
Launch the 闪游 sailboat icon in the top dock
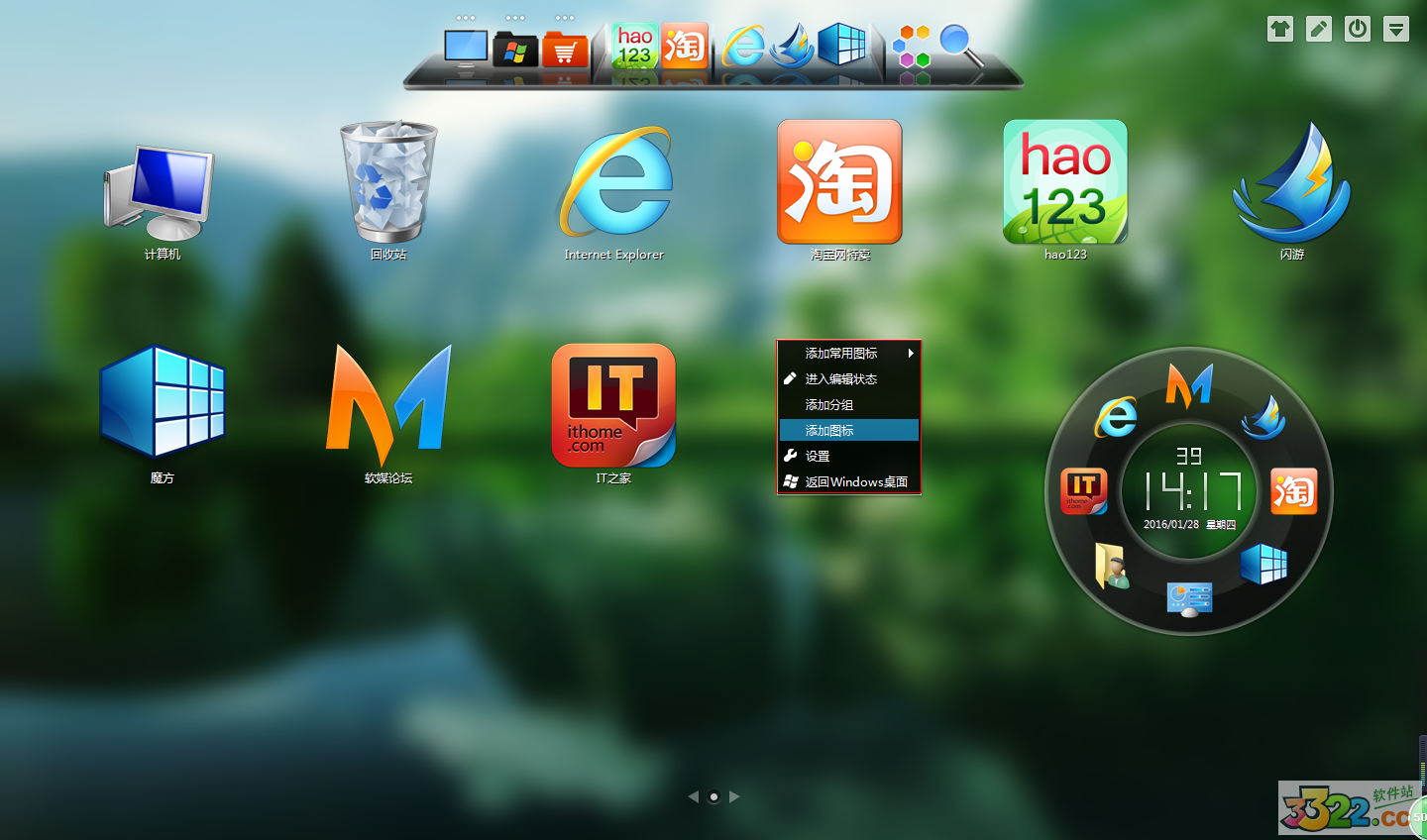[793, 46]
